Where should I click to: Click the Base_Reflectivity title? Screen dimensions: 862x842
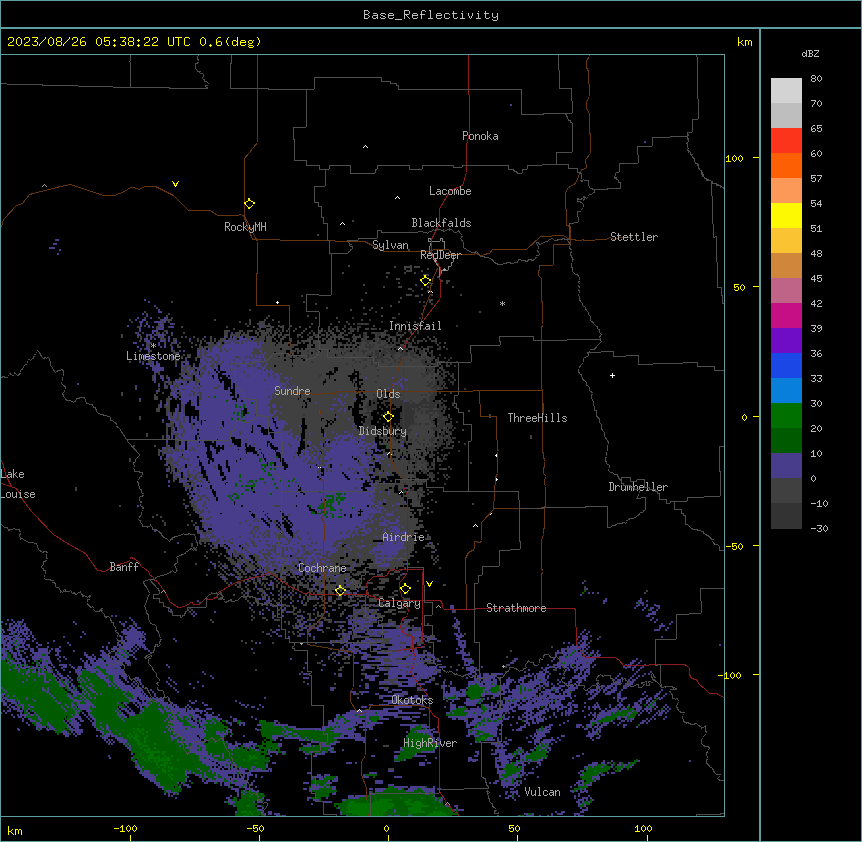tap(431, 15)
